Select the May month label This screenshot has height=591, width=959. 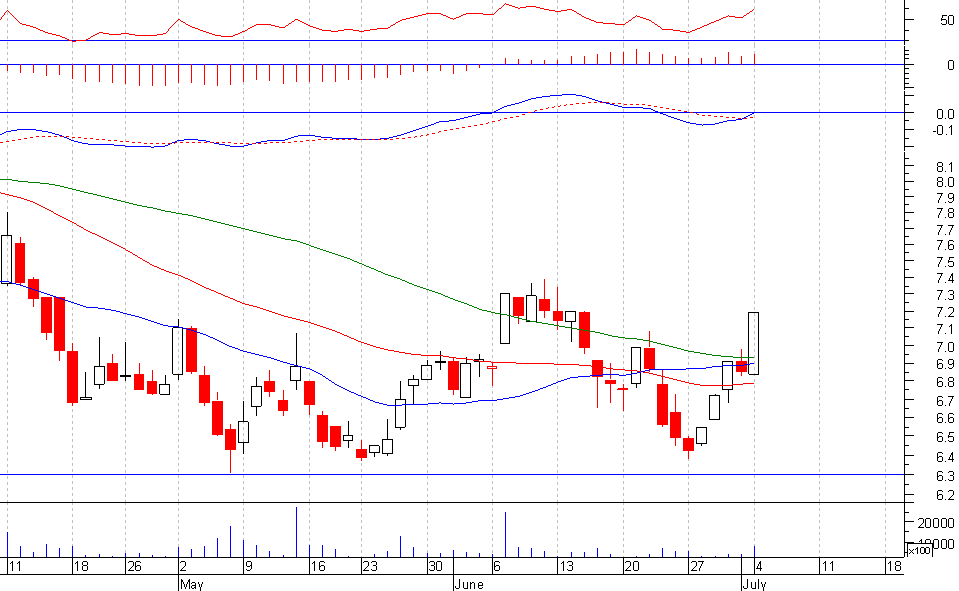[191, 584]
